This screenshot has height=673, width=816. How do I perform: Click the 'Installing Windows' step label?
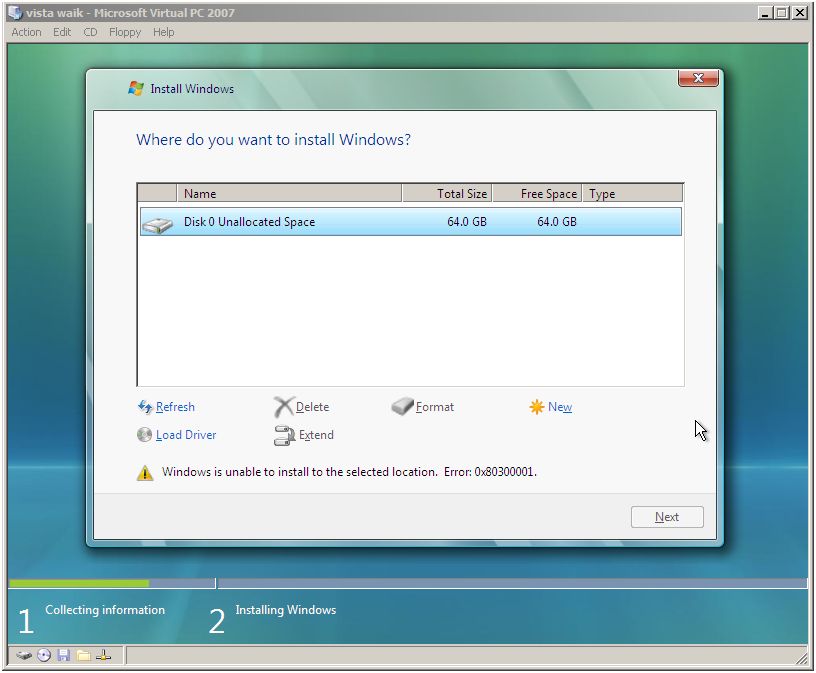[286, 609]
